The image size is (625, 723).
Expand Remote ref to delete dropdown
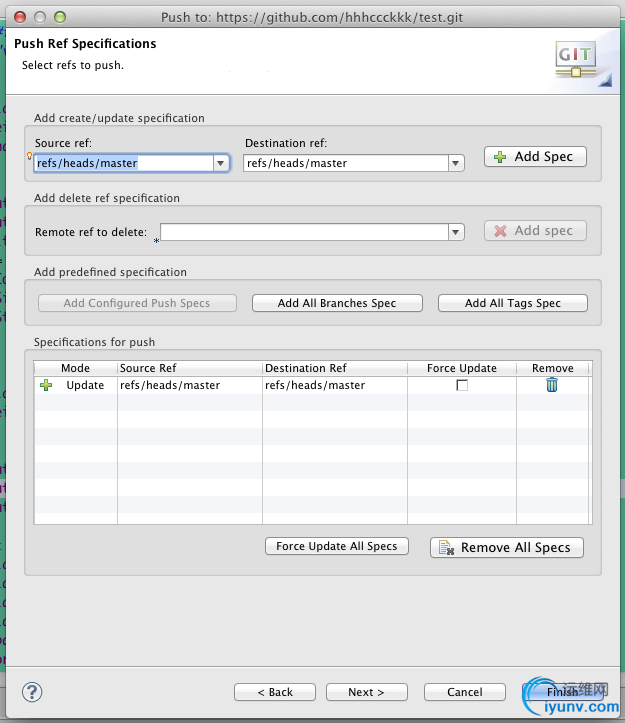coord(456,232)
